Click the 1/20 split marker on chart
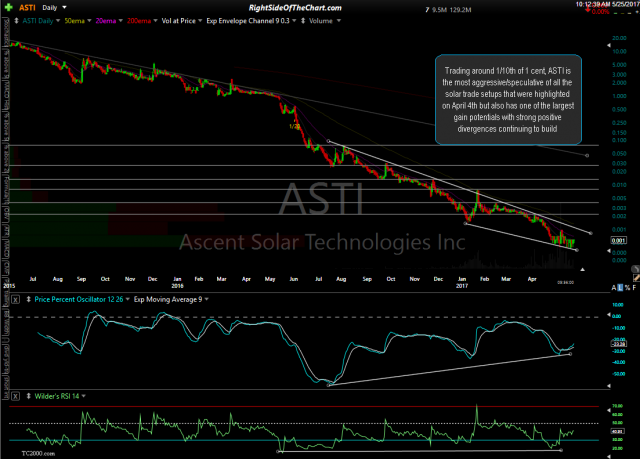 (x=294, y=126)
